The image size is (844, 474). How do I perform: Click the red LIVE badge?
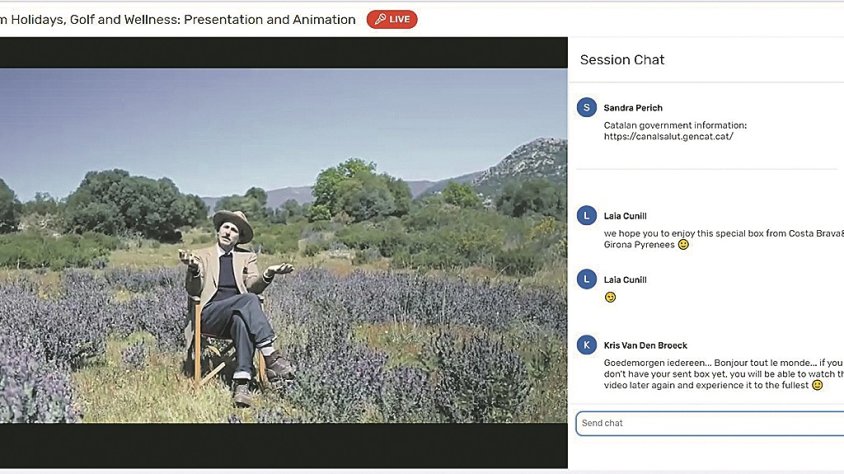click(392, 19)
